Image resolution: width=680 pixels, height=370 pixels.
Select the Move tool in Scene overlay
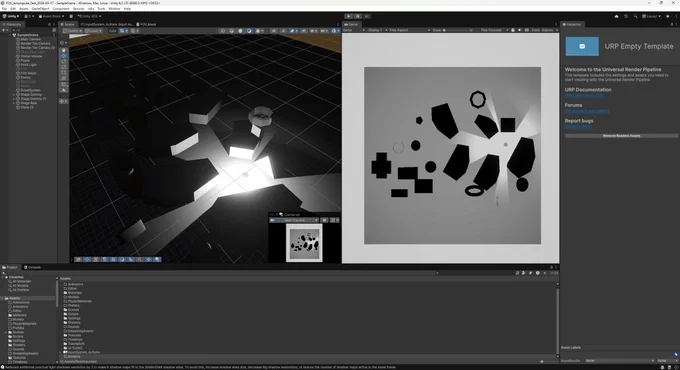(64, 56)
